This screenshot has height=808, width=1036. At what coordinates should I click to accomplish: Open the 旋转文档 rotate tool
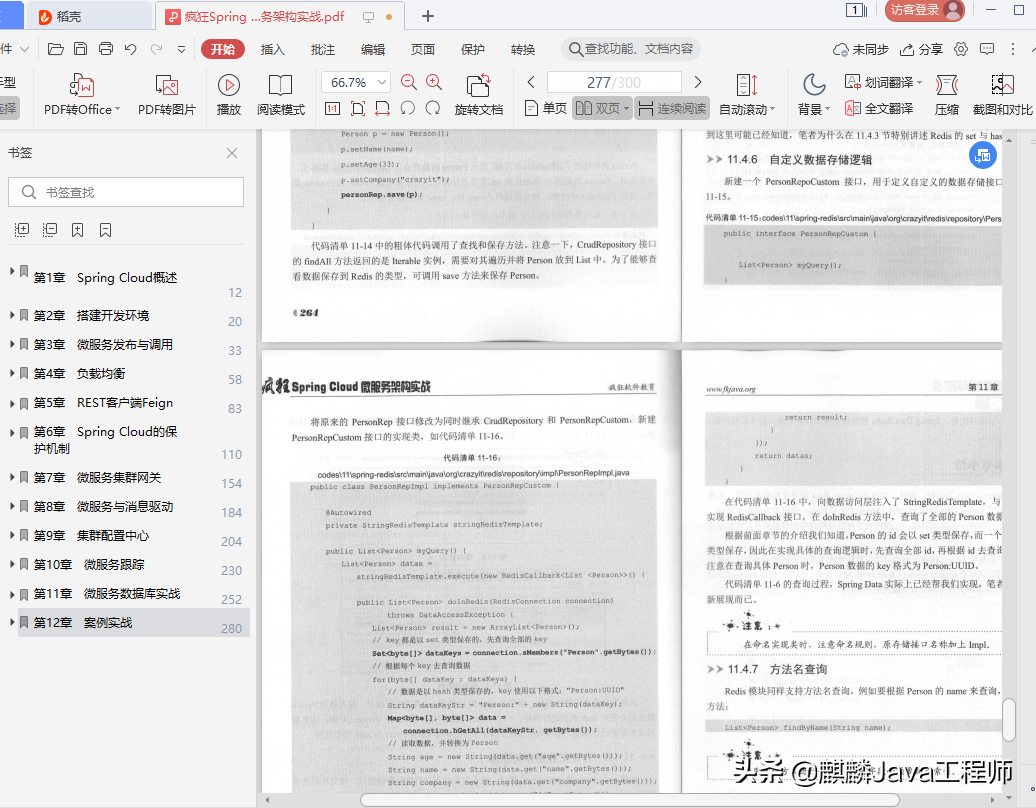(479, 95)
